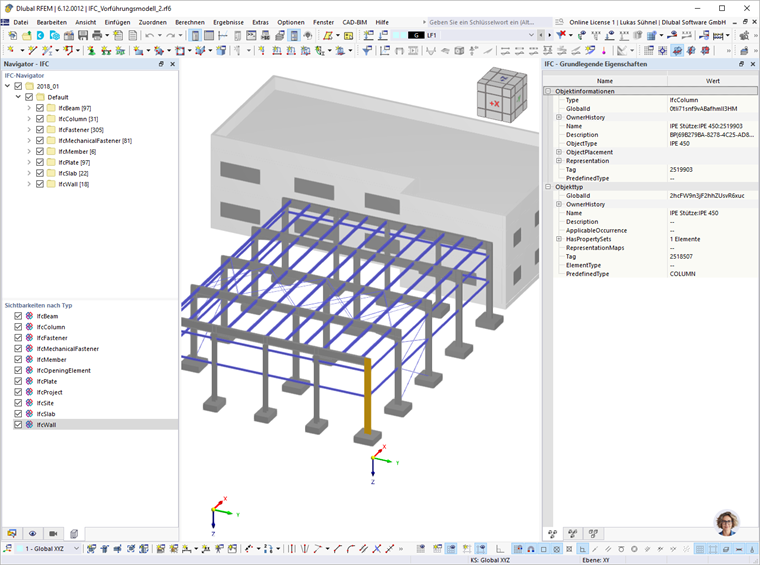Viewport: 760px width, 565px height.
Task: Uncheck the IfcColumn [31] tree checkbox
Action: [x=40, y=119]
